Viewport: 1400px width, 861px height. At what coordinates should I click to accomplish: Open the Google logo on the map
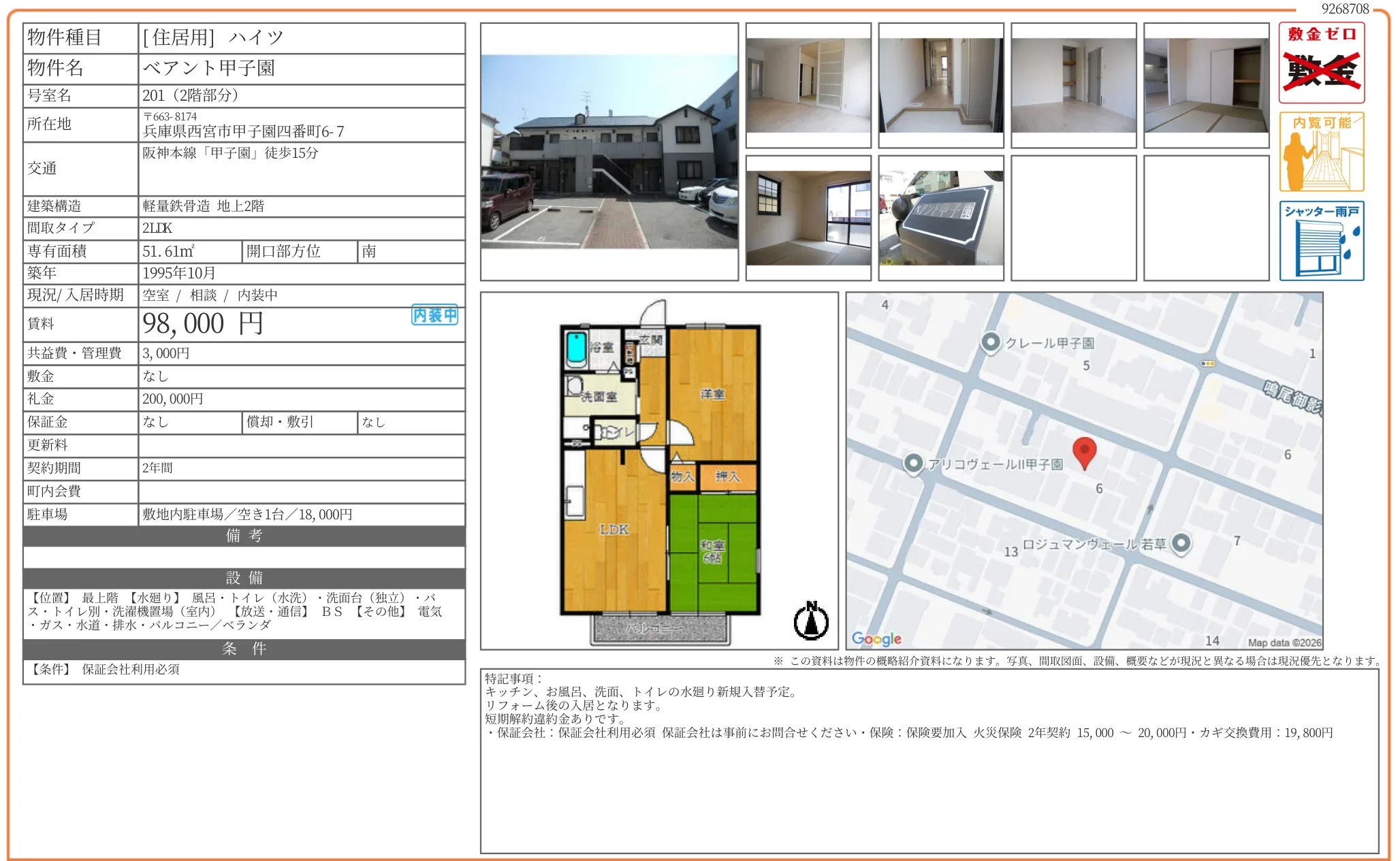877,638
